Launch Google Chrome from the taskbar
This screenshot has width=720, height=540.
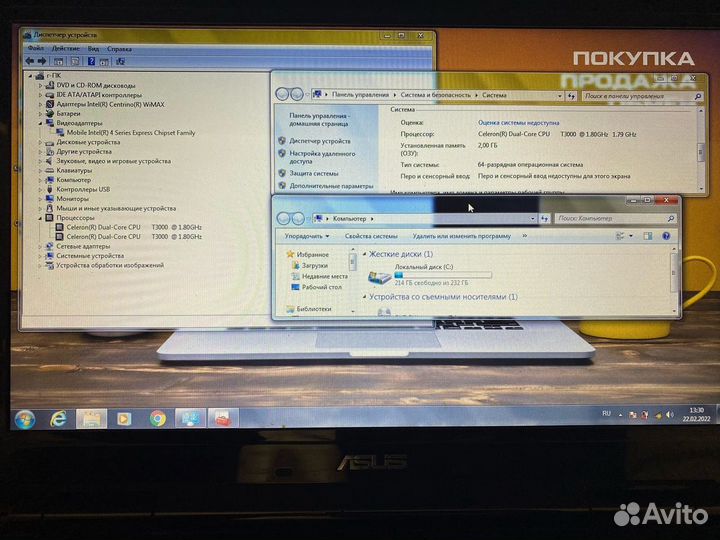tap(158, 419)
